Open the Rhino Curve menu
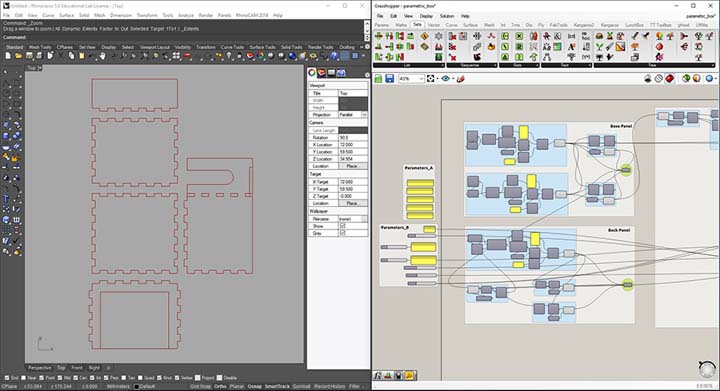This screenshot has height=391, width=720. click(x=48, y=15)
